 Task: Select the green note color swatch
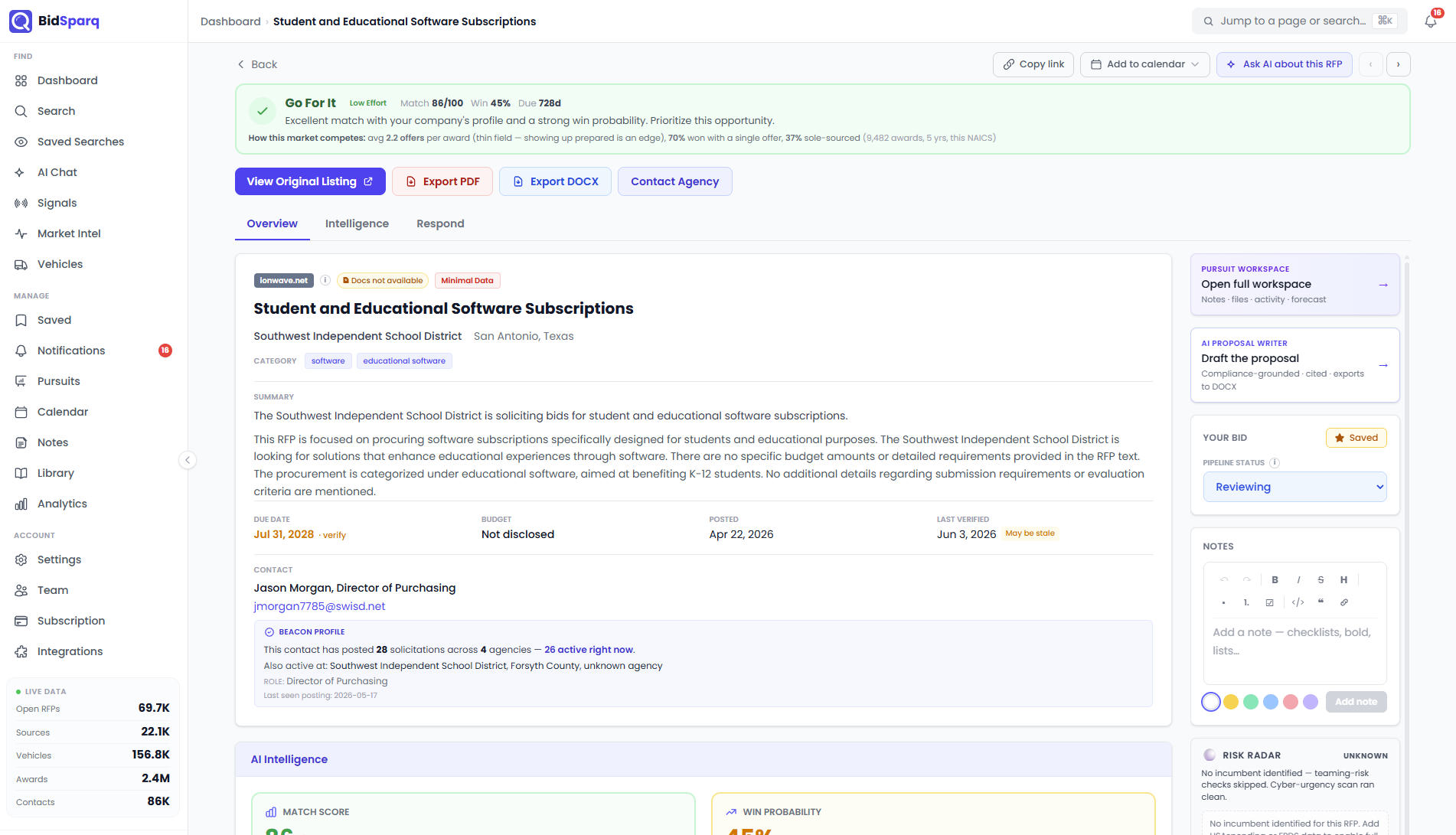(1251, 702)
